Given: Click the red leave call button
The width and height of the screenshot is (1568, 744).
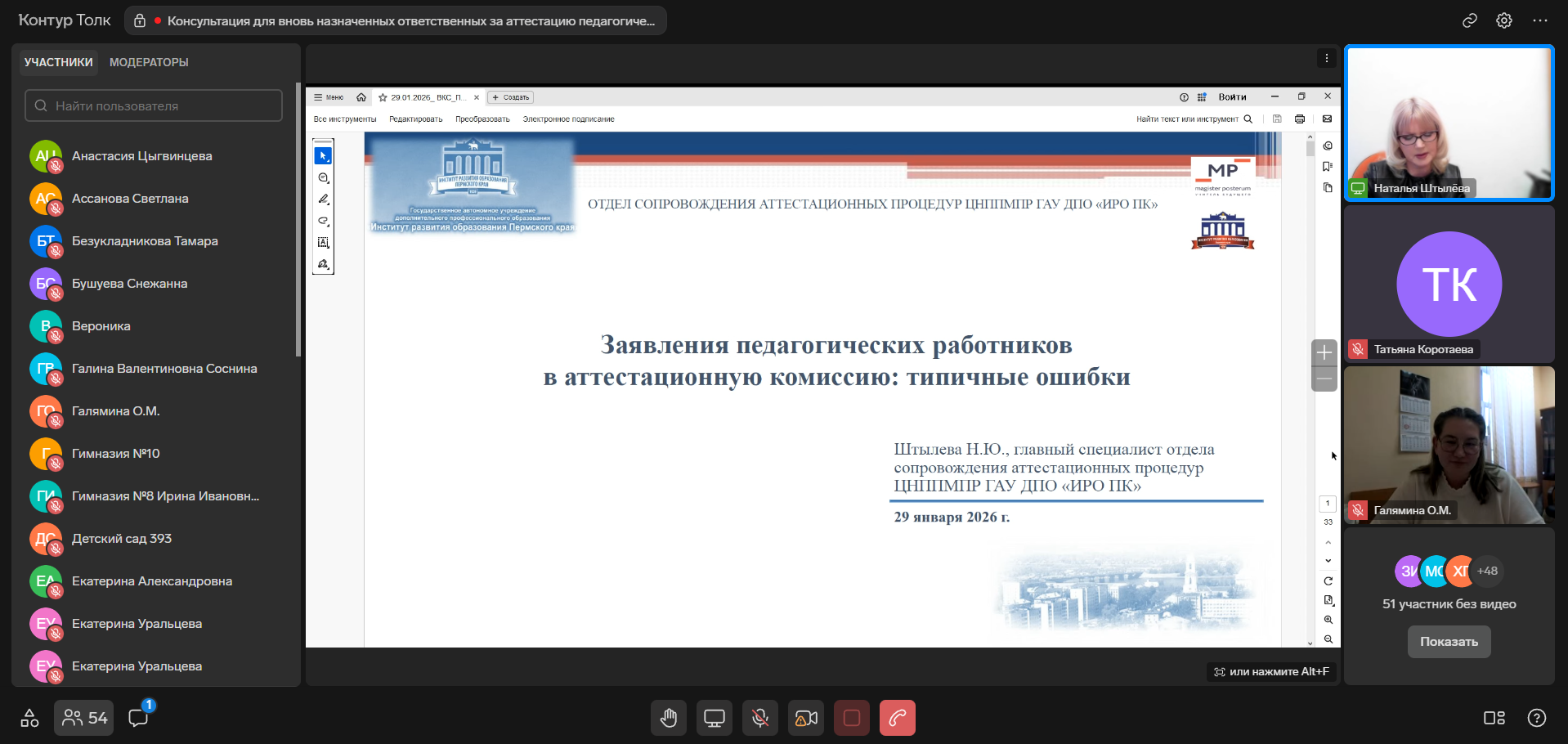Looking at the screenshot, I should click(x=897, y=718).
